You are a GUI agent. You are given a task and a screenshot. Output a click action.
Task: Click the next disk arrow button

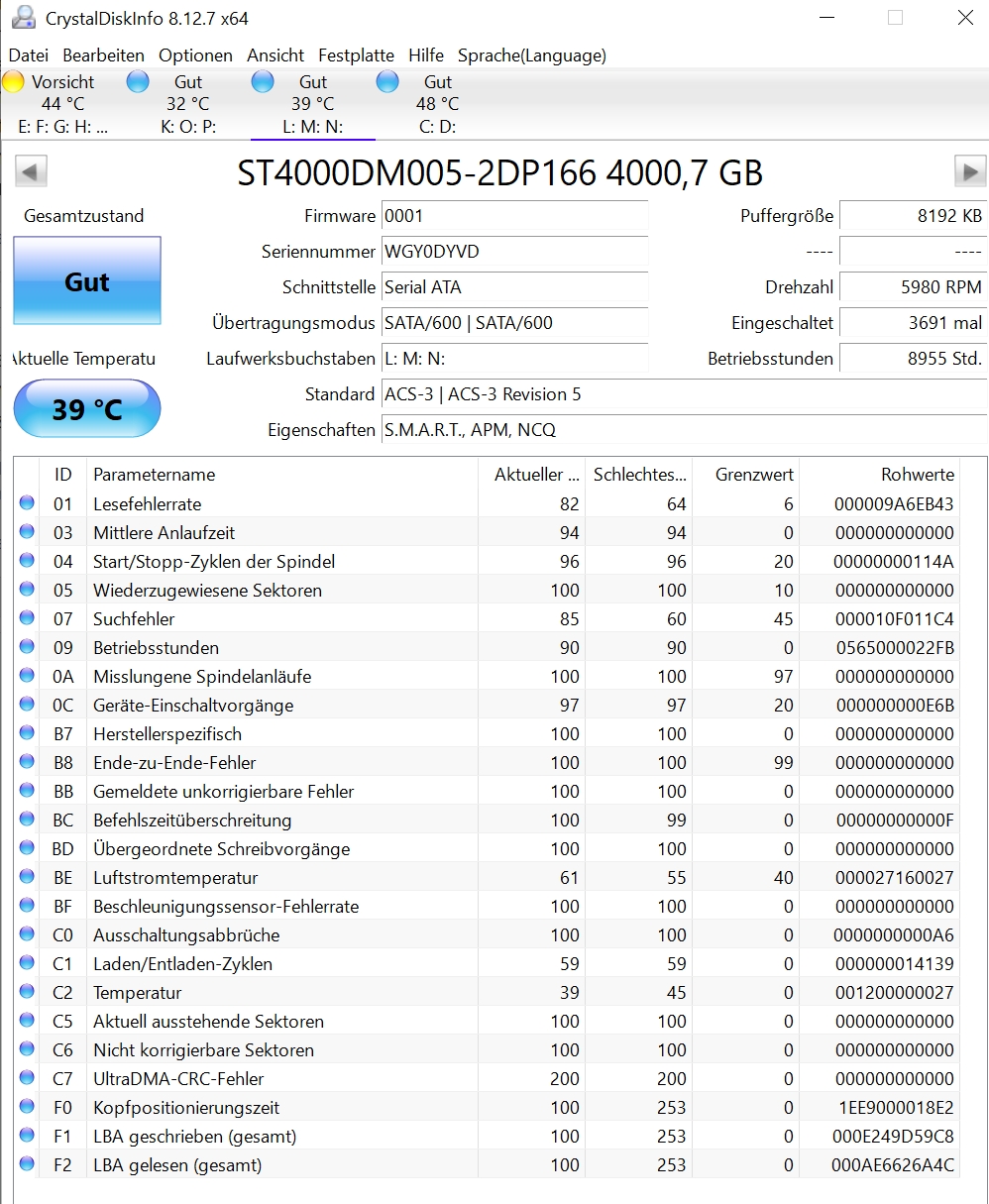coord(970,171)
